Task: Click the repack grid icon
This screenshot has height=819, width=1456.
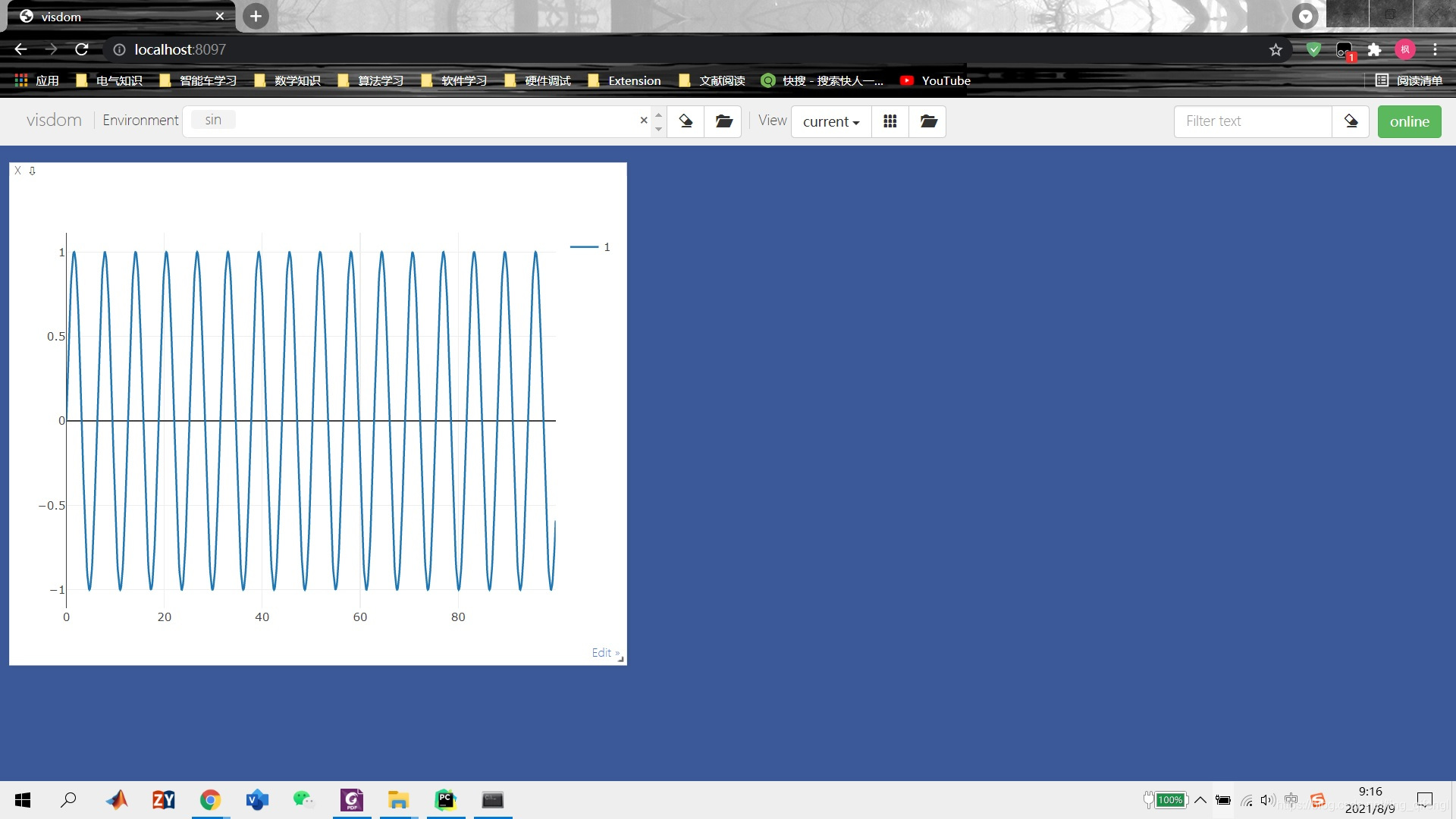Action: coord(890,121)
